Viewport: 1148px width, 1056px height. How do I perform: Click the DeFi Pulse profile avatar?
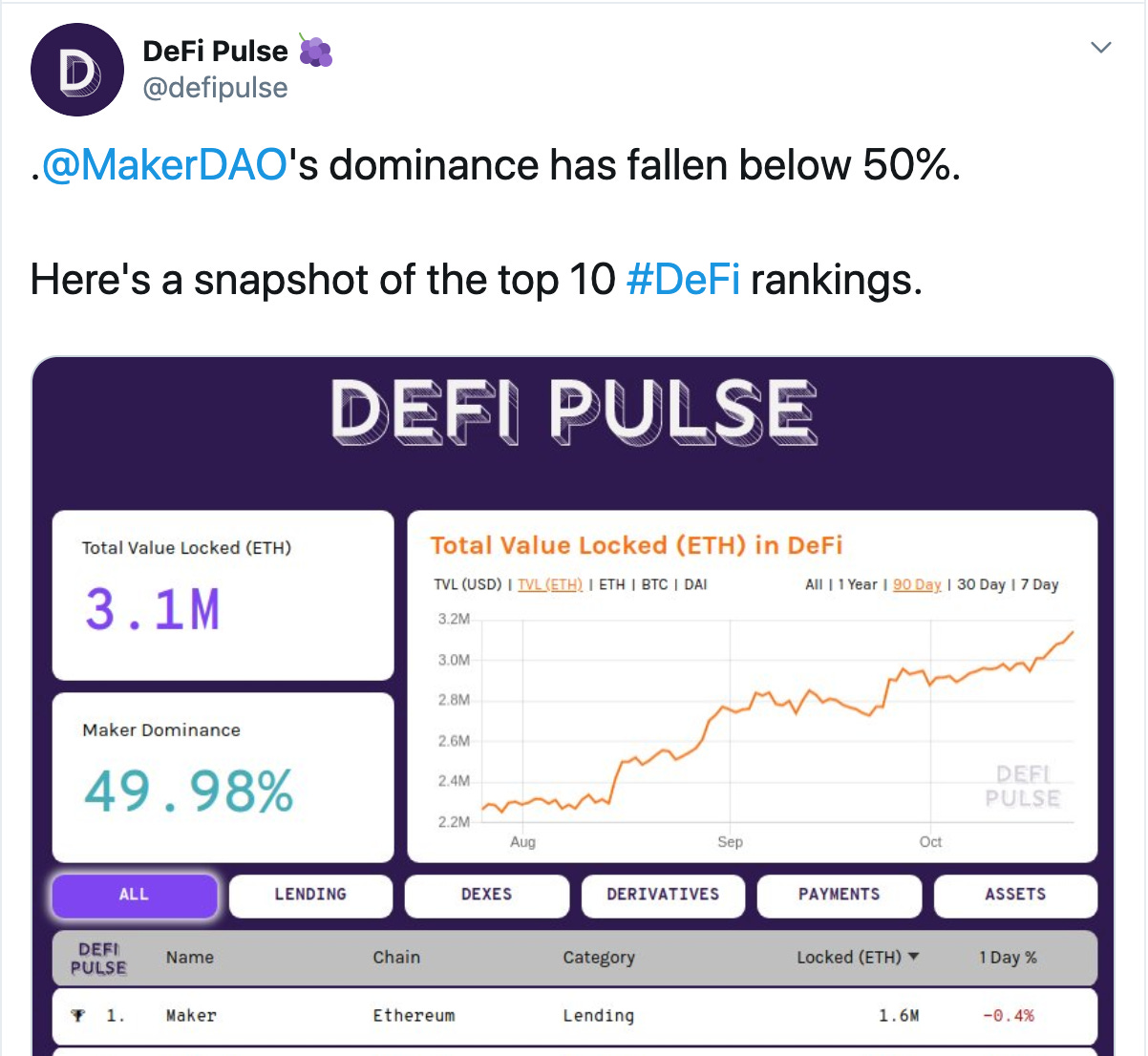point(77,71)
